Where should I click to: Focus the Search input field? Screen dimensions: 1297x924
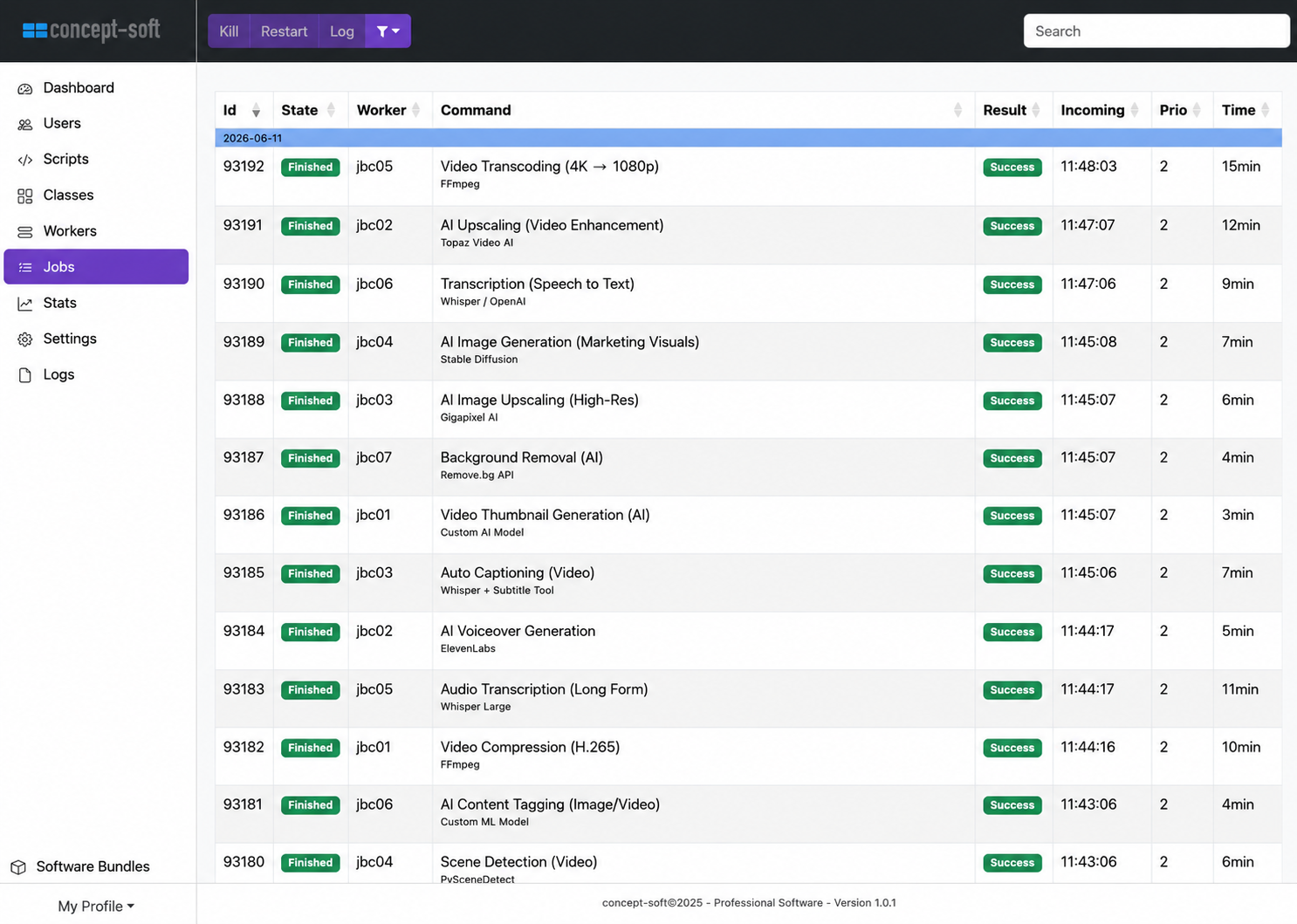coord(1156,31)
